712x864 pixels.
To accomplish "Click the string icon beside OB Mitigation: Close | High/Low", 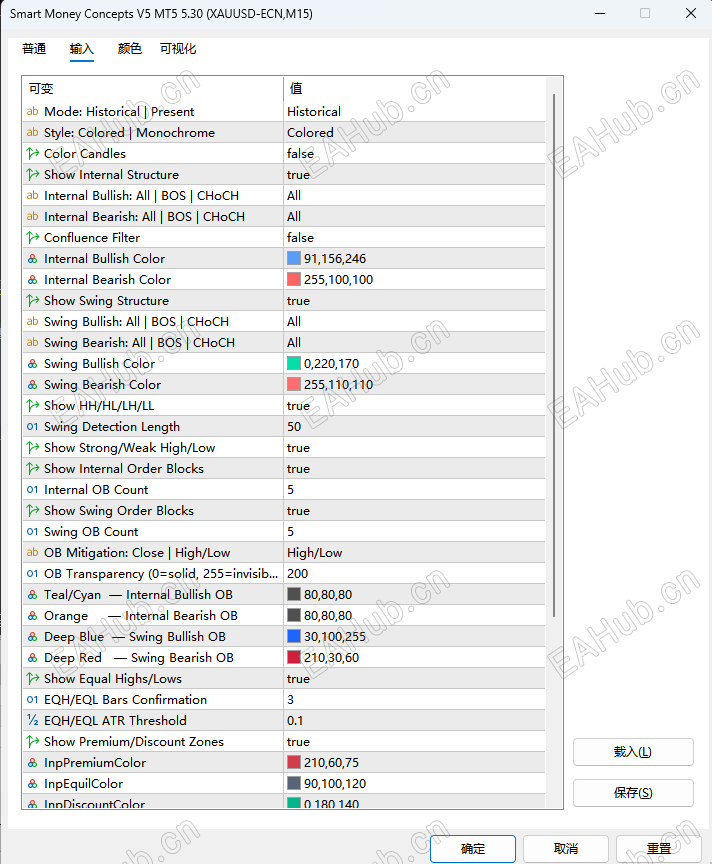I will (33, 553).
